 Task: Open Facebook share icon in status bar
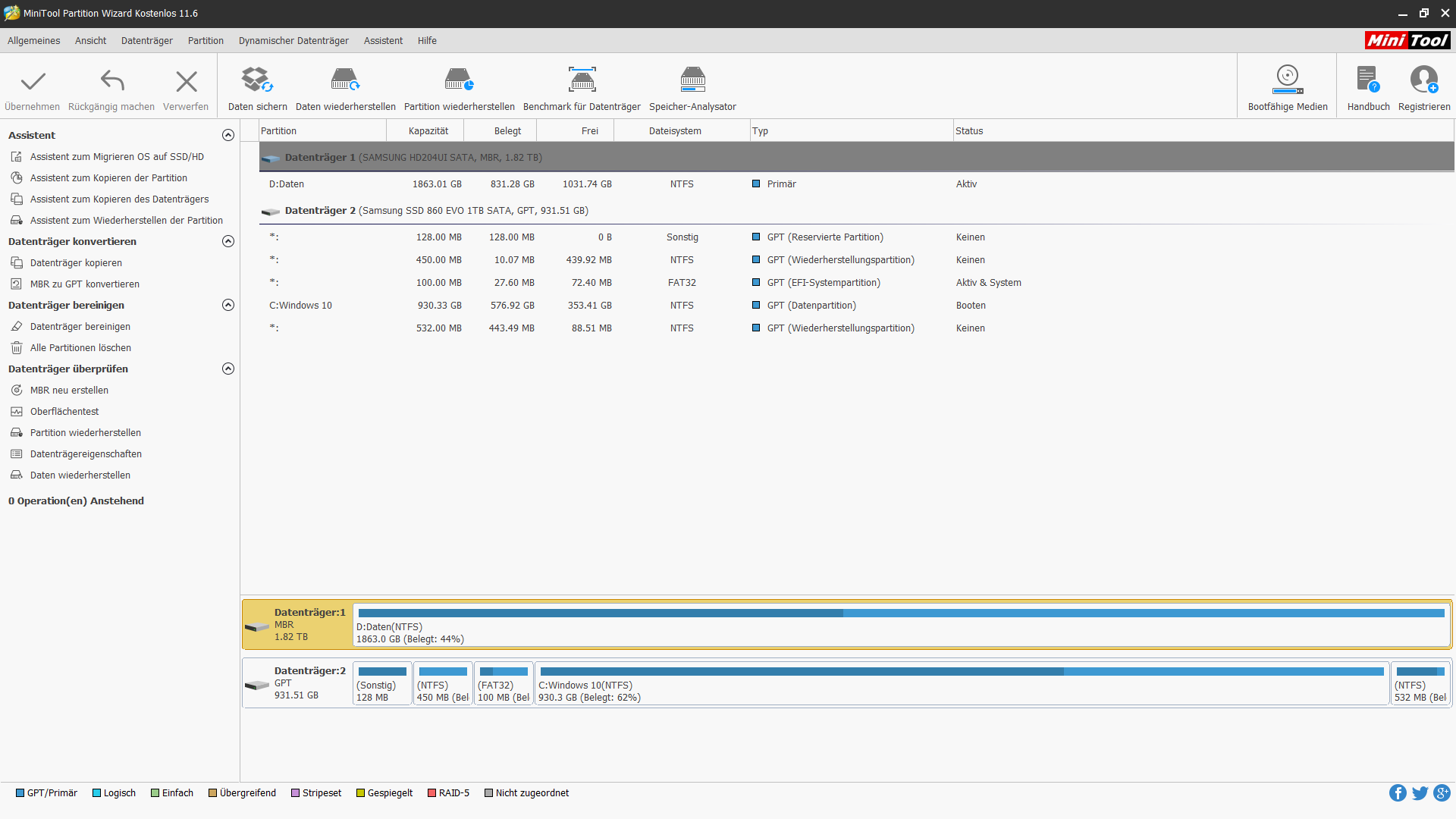1397,793
